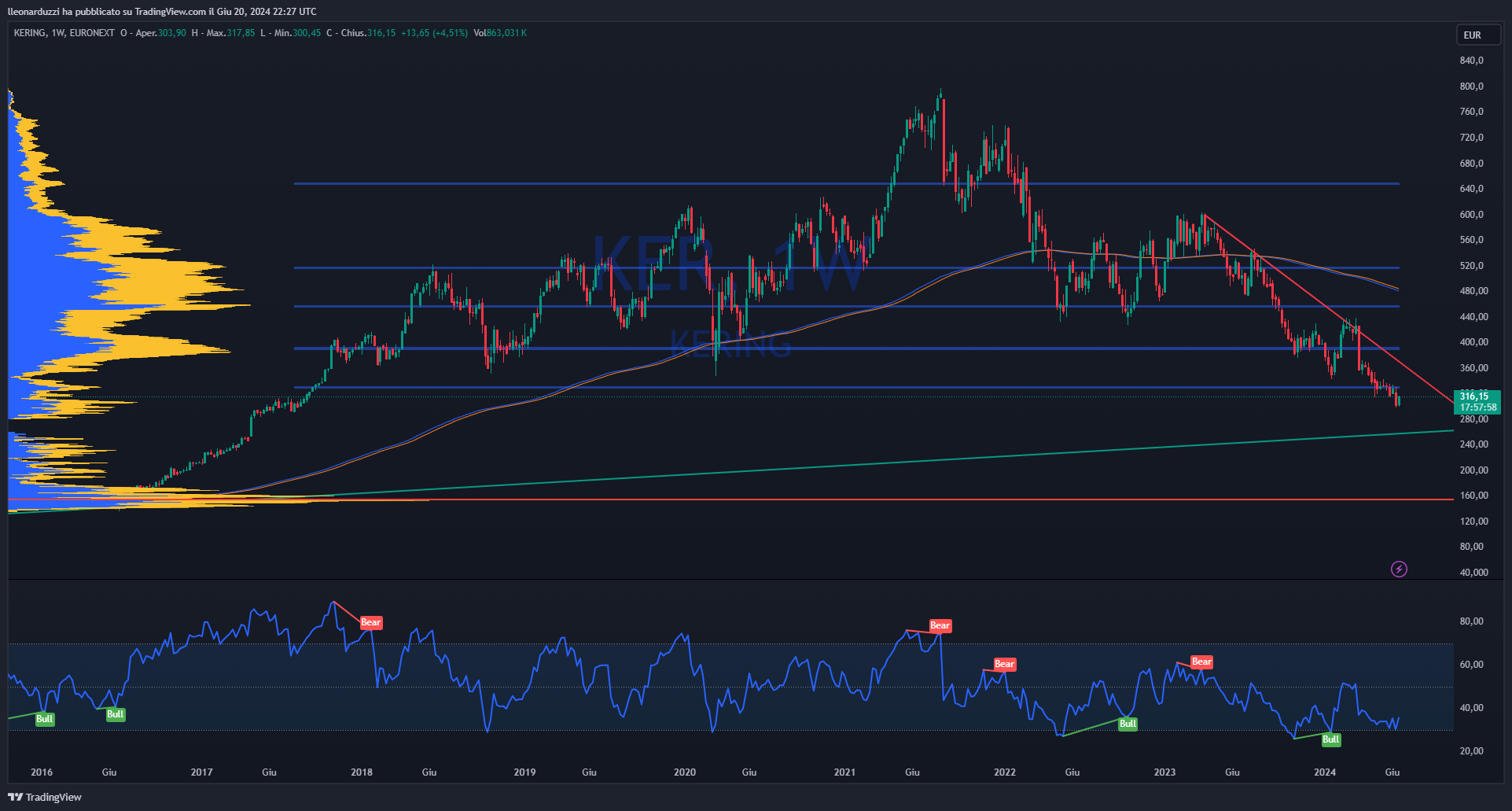This screenshot has height=811, width=1512.
Task: Click the Vol 863,031 K value
Action: [500, 33]
